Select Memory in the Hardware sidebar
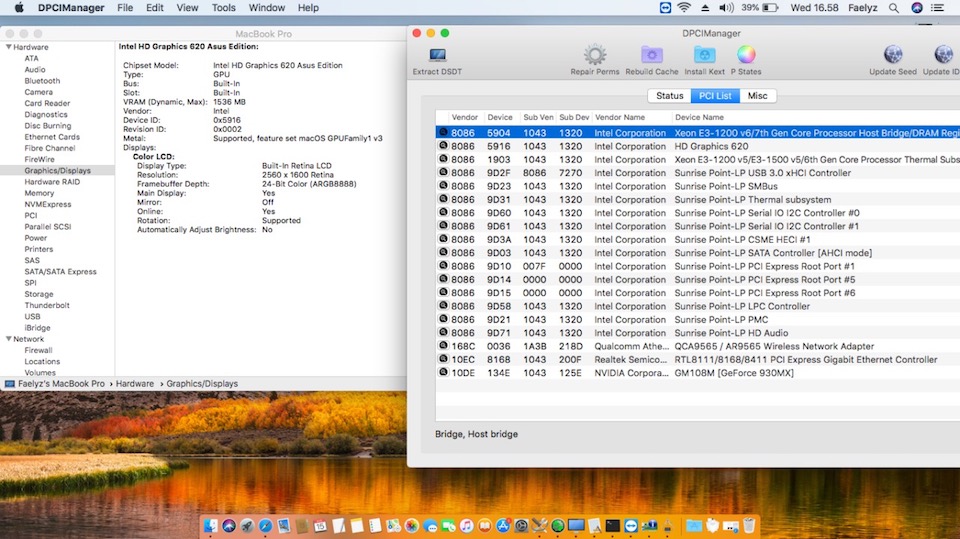 point(39,193)
